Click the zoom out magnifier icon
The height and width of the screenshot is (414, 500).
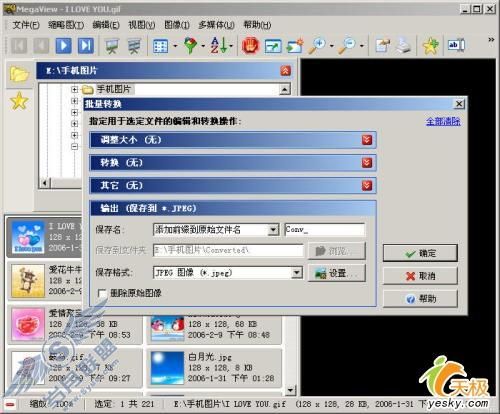point(347,46)
